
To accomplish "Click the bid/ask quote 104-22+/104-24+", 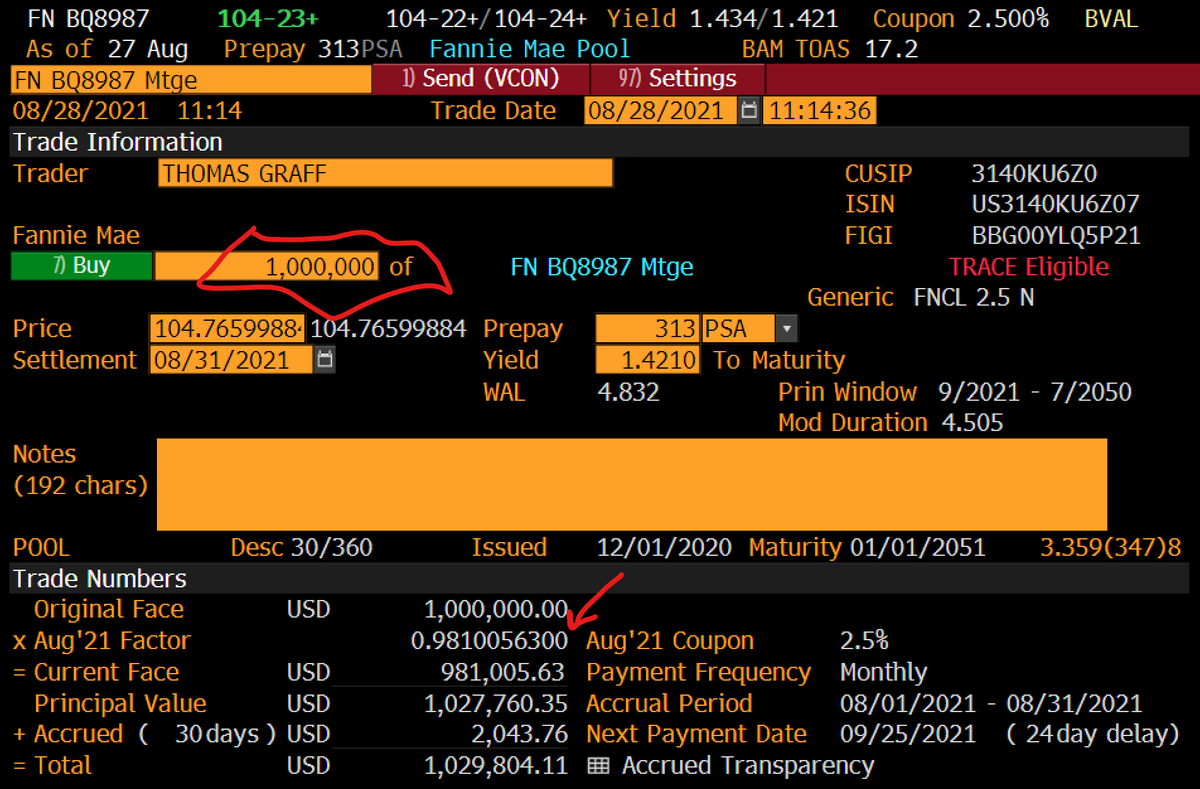I will click(487, 18).
